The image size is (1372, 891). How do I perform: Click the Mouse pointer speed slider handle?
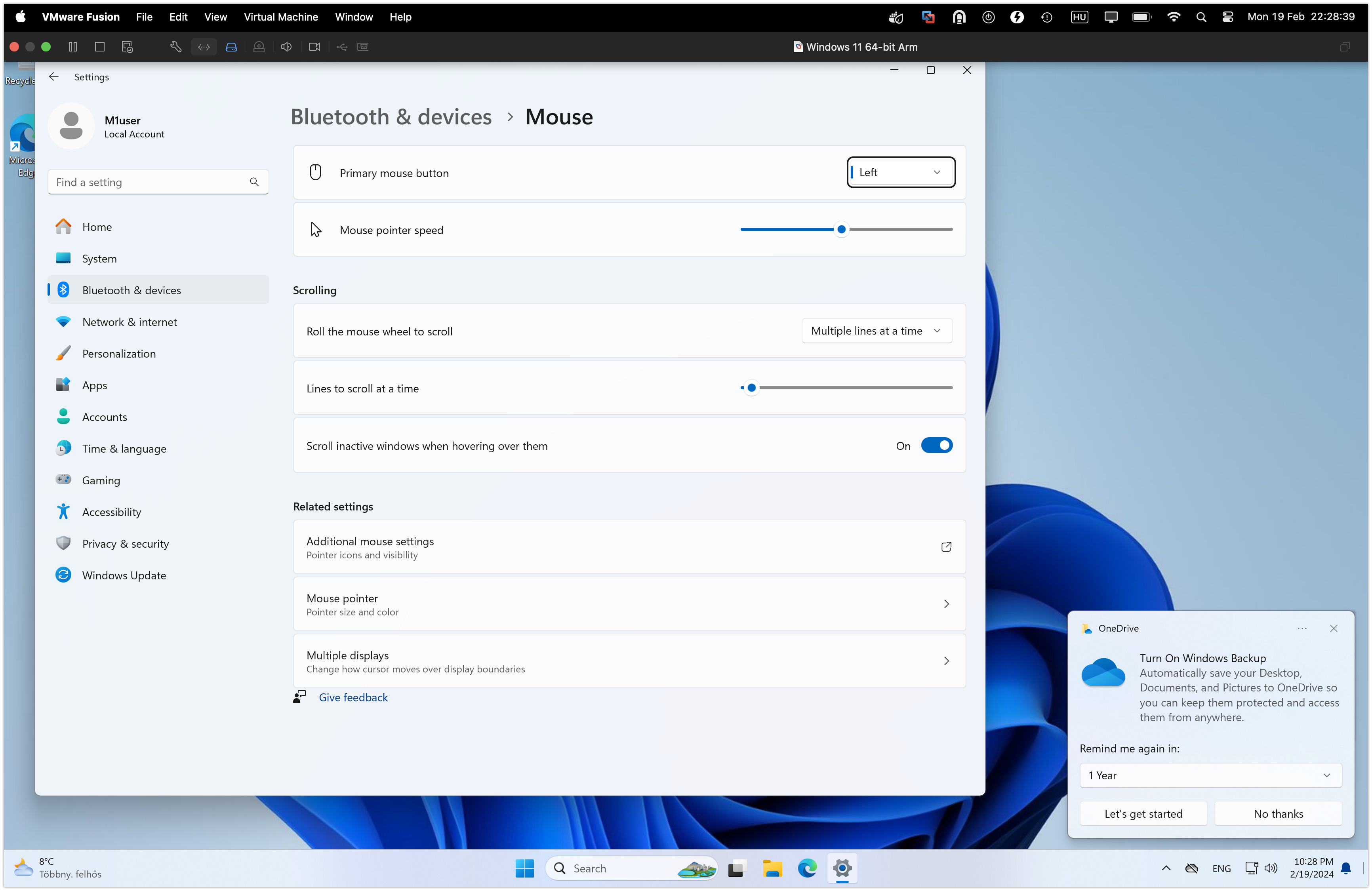tap(842, 229)
